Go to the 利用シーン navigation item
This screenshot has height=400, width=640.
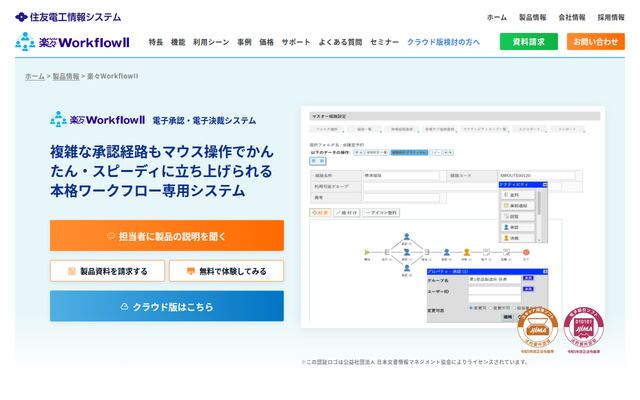[211, 42]
